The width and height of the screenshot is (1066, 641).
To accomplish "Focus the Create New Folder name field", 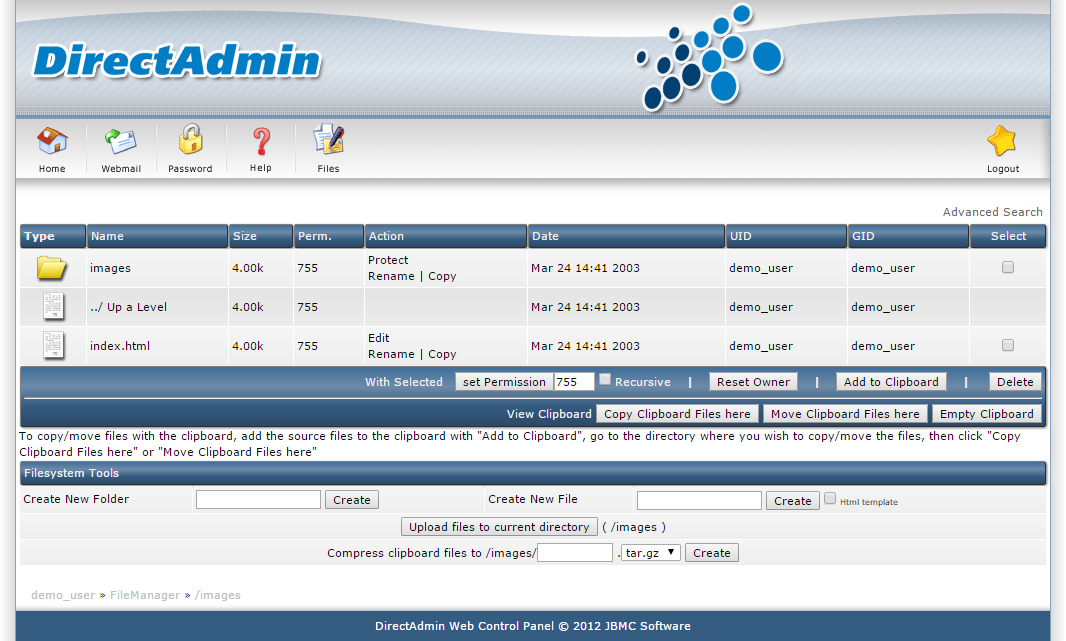I will click(x=258, y=500).
